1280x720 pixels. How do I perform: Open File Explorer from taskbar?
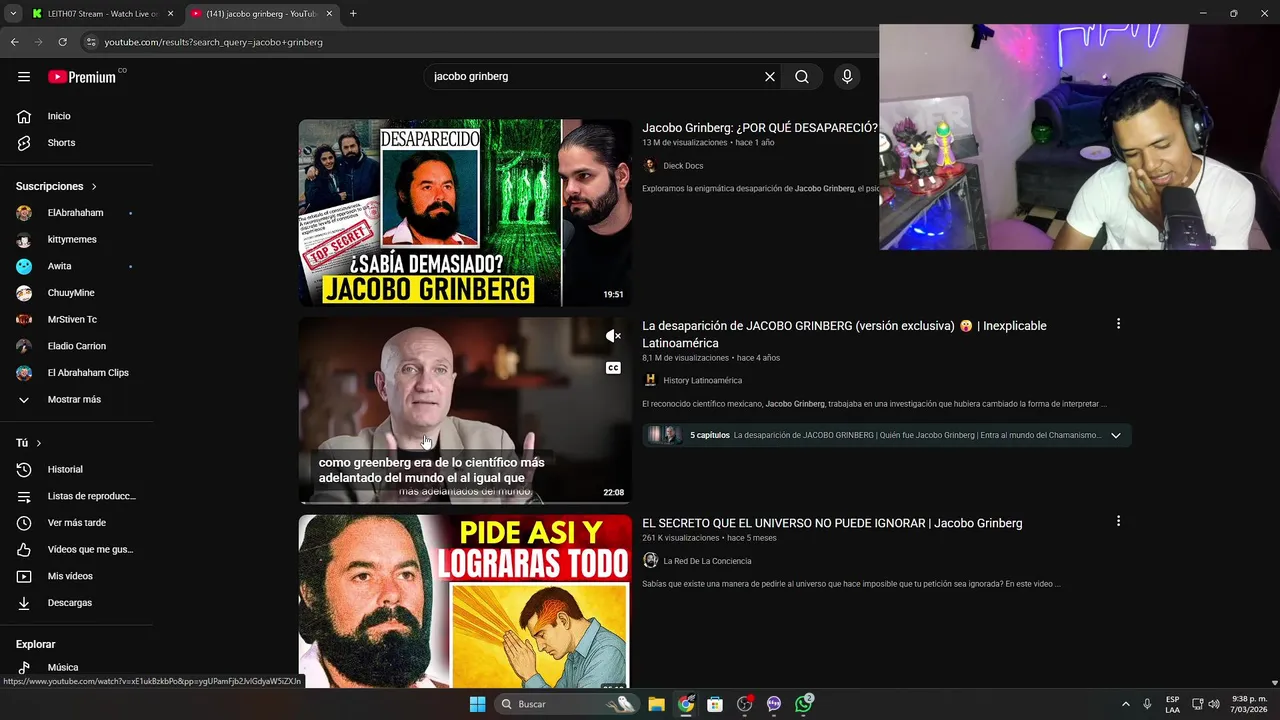pos(656,704)
